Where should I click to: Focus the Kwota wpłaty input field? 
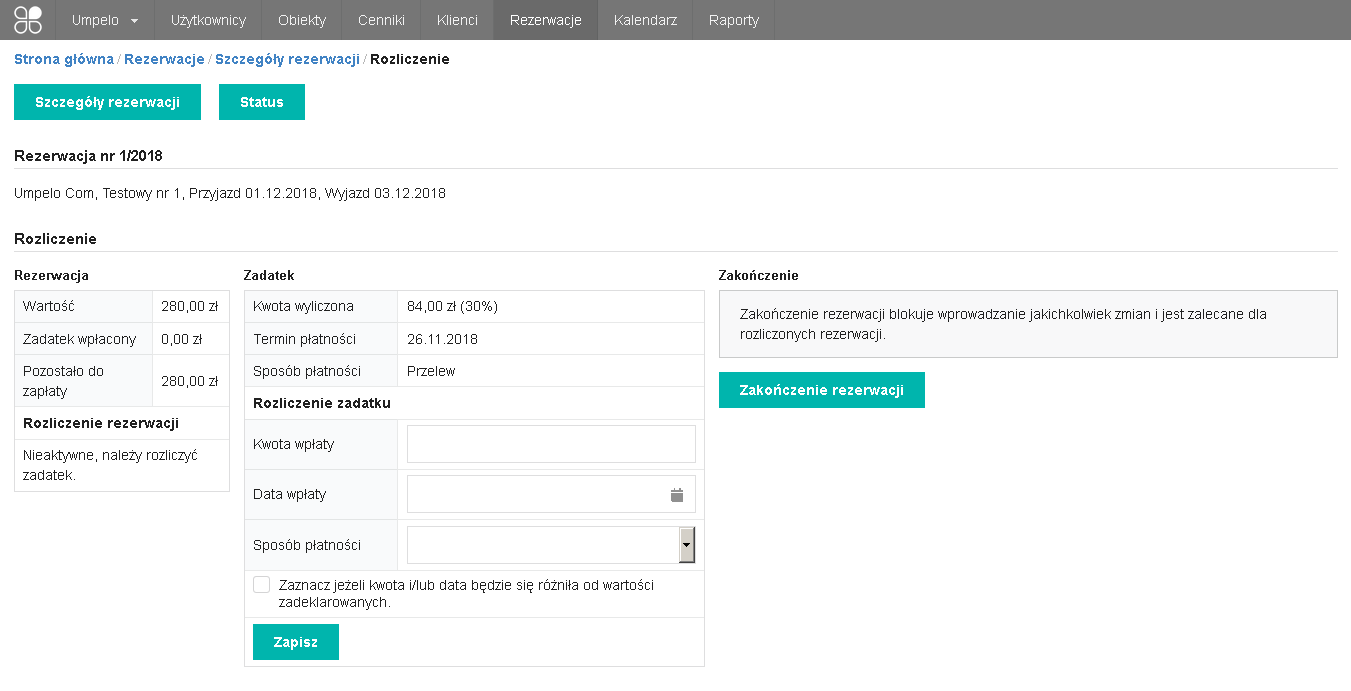(x=551, y=444)
